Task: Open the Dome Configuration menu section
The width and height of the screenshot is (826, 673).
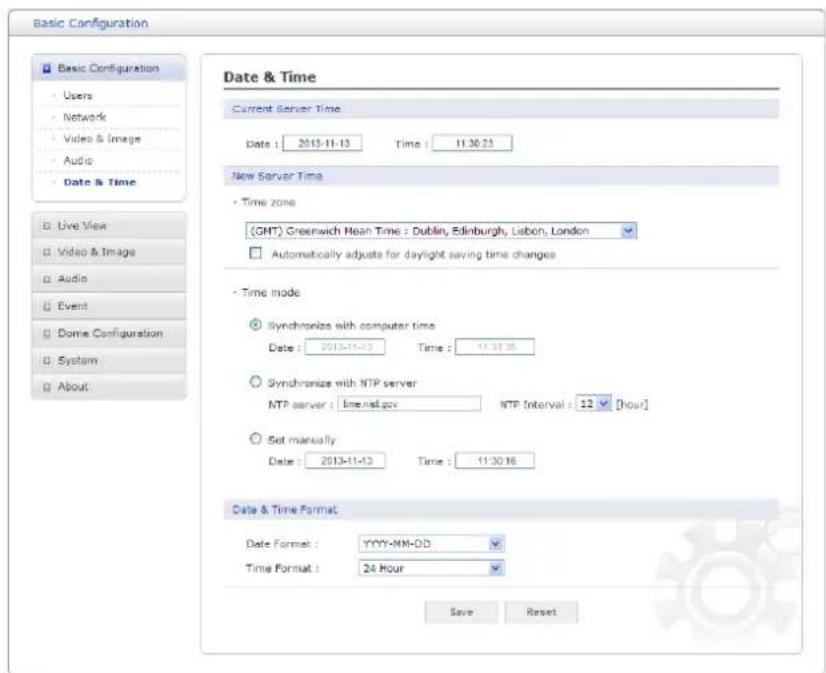Action: coord(109,333)
